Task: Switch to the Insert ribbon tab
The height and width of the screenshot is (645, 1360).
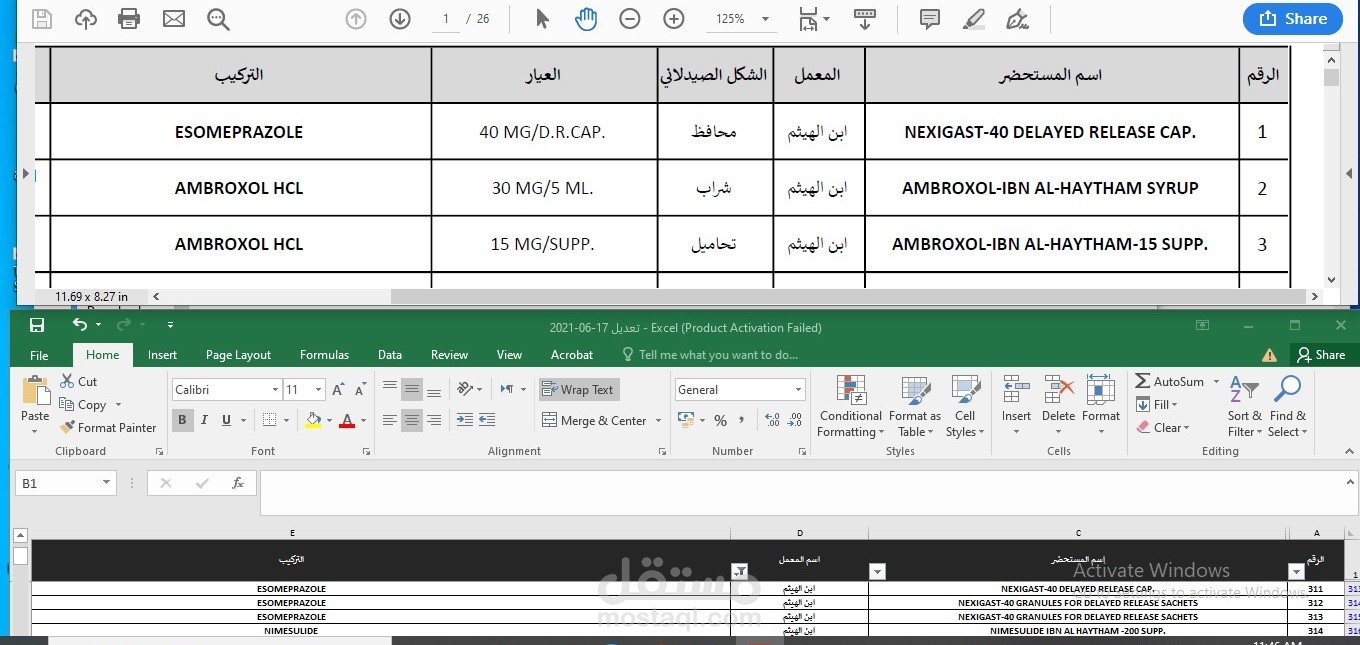Action: point(162,355)
